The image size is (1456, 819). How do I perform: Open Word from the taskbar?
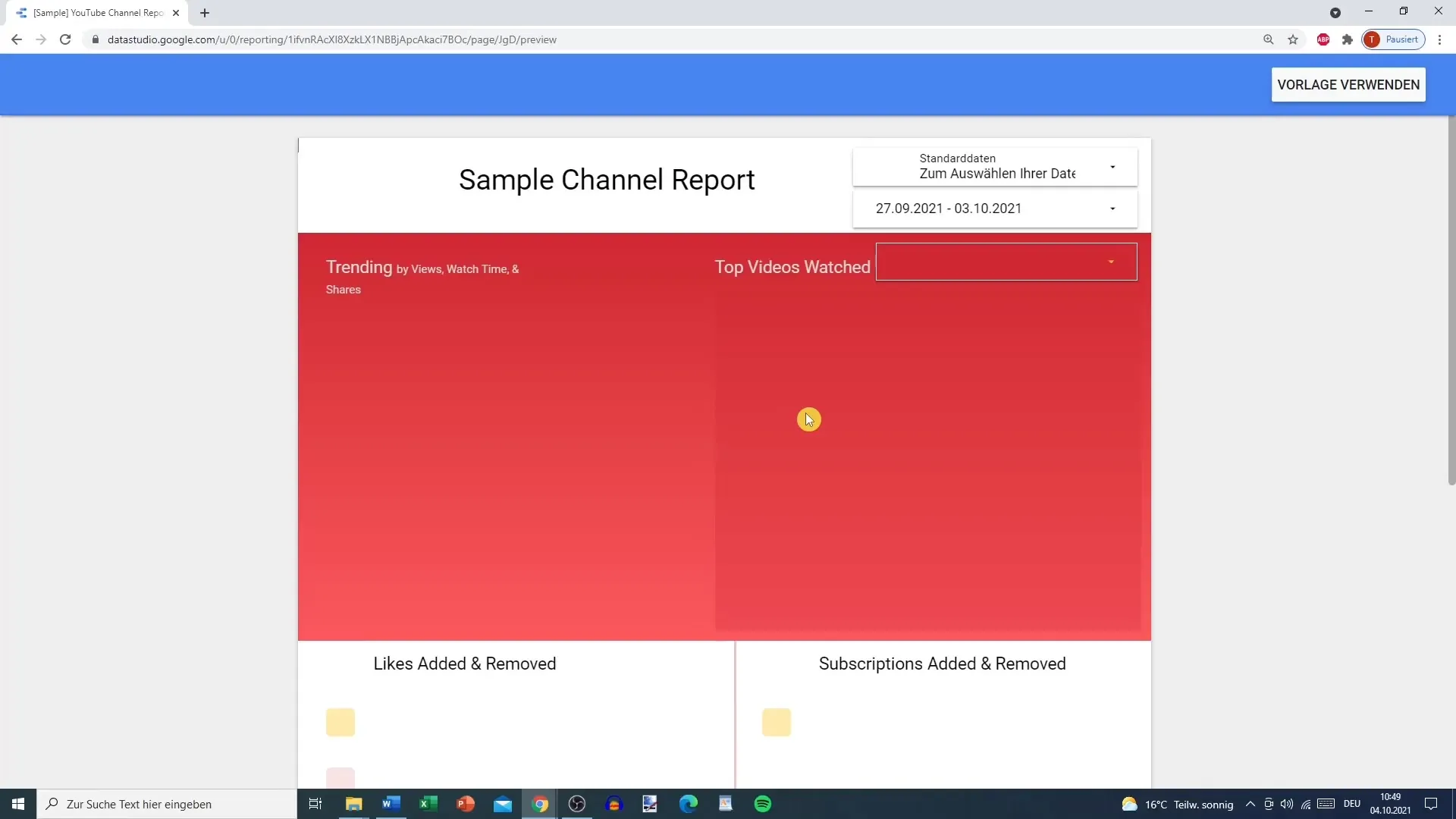point(391,804)
